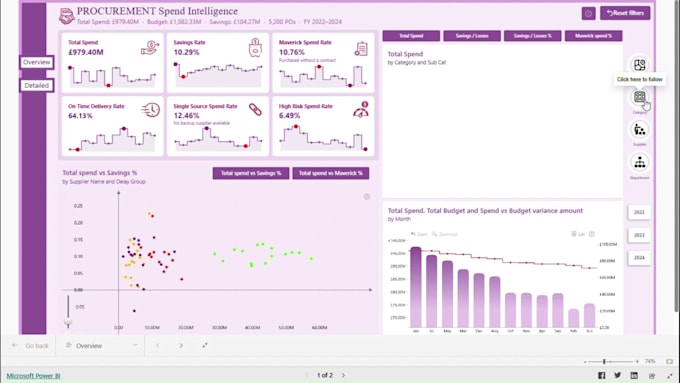This screenshot has height=383, width=680.
Task: Open the Category navigation icon
Action: point(640,97)
